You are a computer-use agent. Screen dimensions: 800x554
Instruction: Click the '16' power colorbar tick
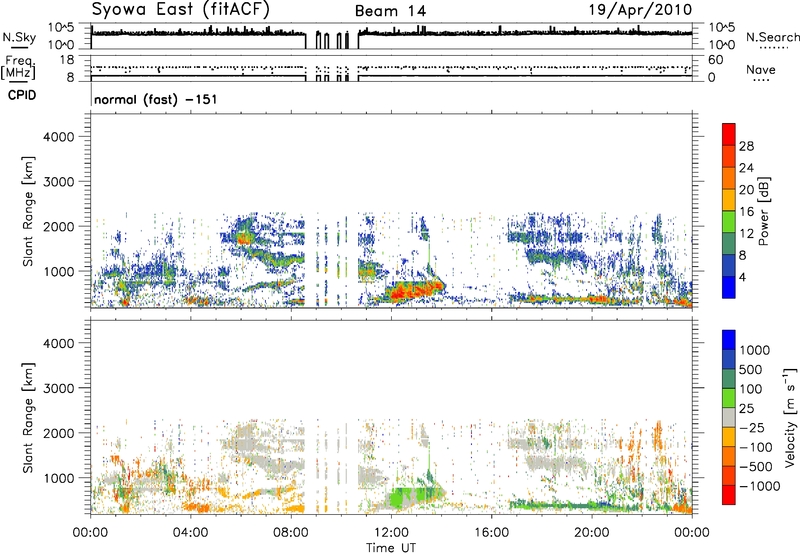(746, 212)
